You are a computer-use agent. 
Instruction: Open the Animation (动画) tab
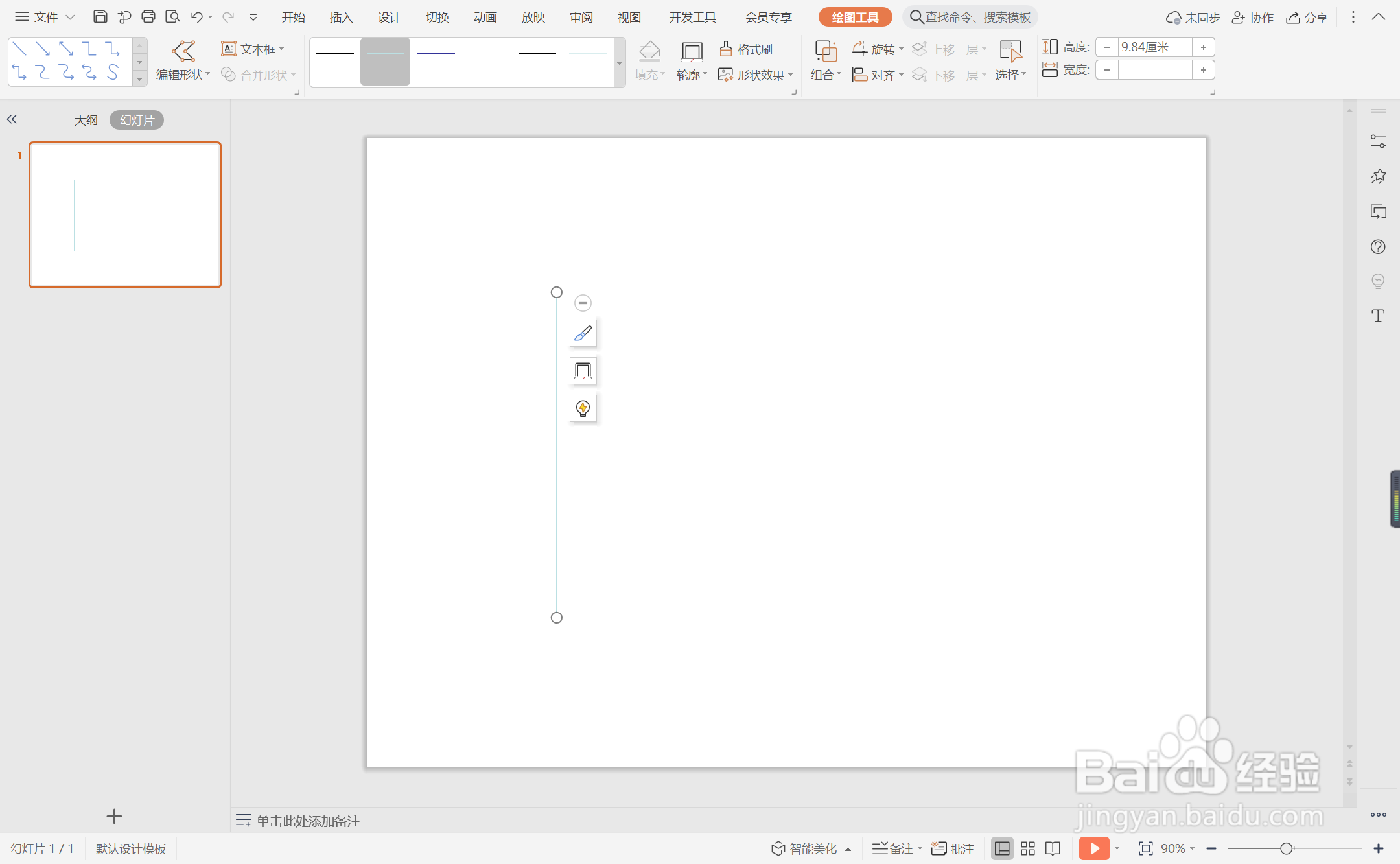coord(485,18)
